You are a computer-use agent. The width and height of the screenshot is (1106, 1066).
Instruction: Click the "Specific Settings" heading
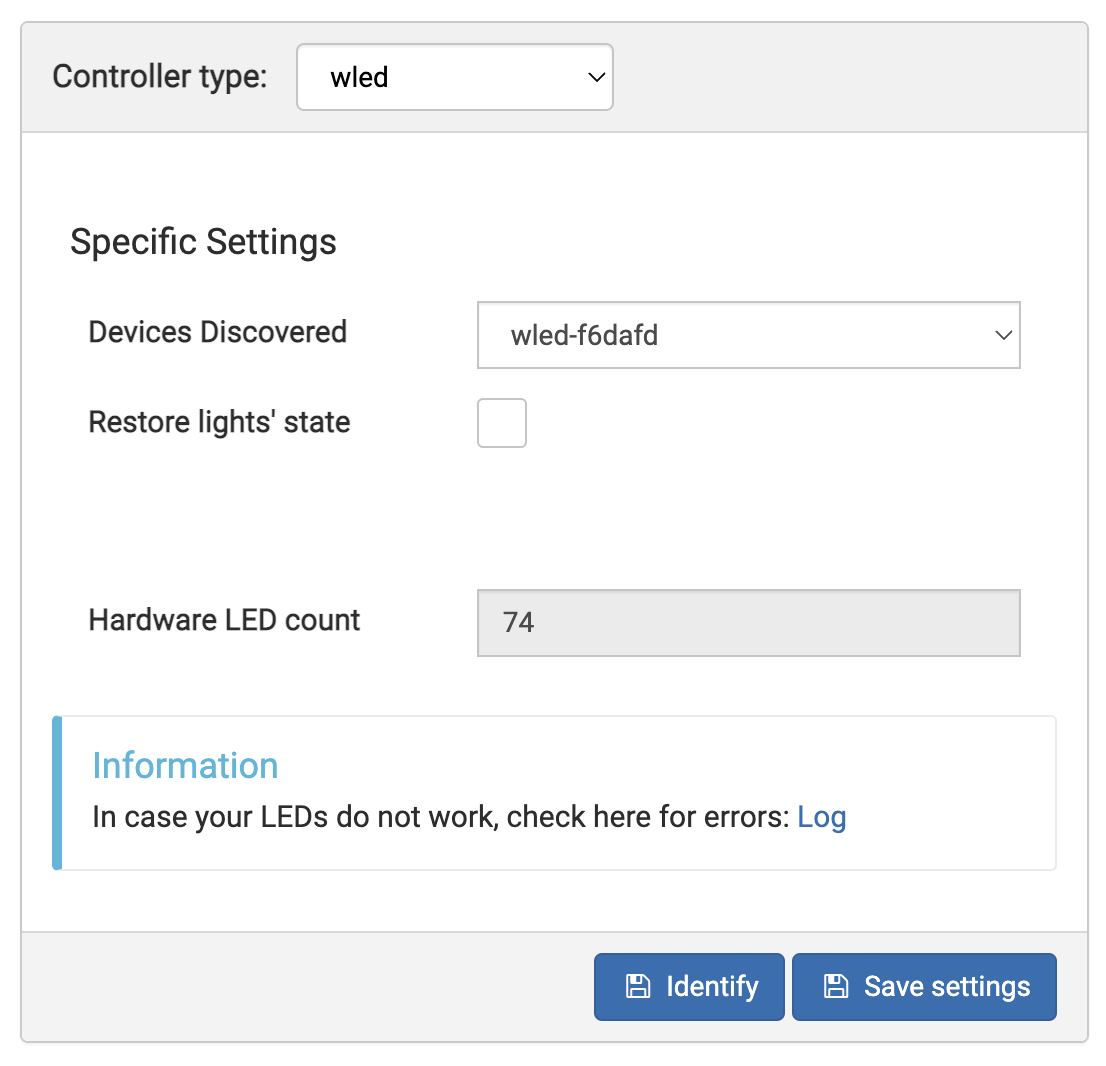(x=203, y=242)
